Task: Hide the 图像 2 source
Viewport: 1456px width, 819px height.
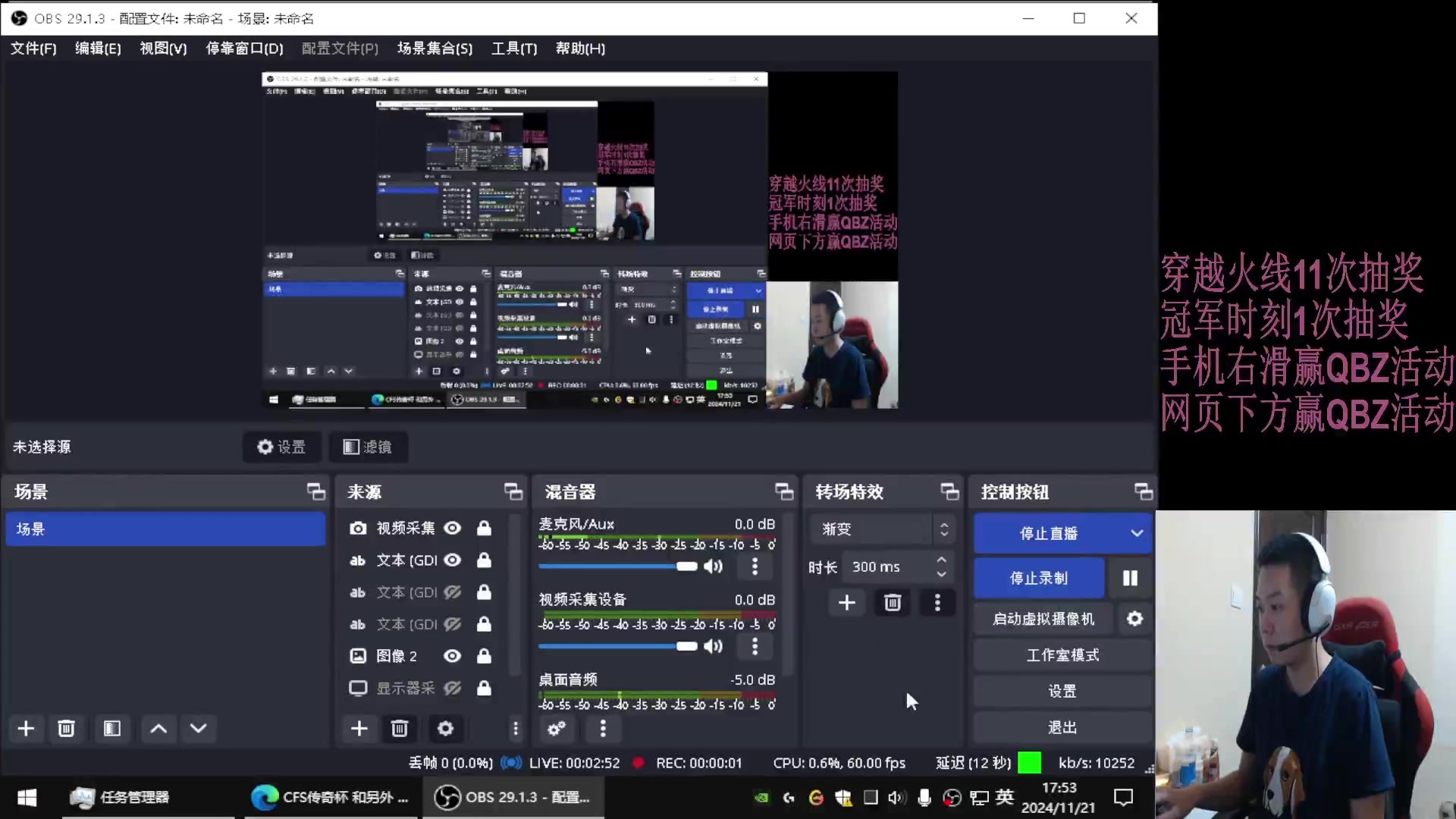Action: 453,656
